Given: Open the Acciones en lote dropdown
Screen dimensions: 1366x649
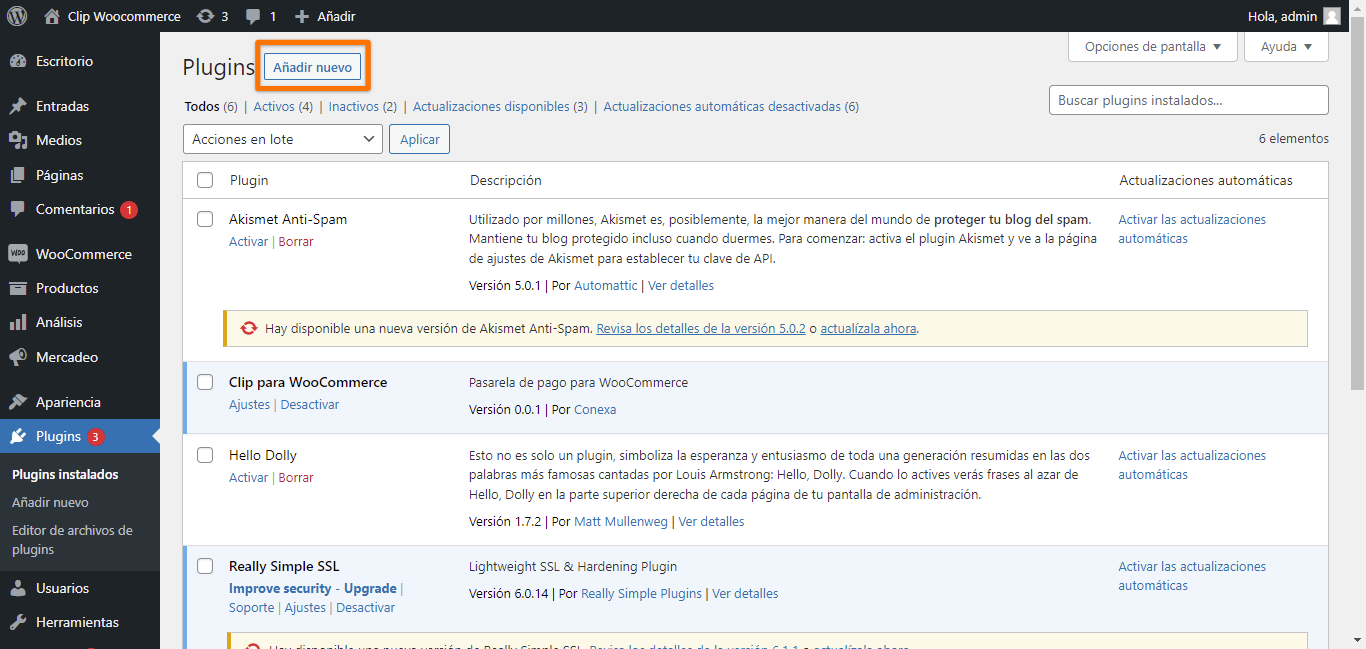Looking at the screenshot, I should 283,139.
